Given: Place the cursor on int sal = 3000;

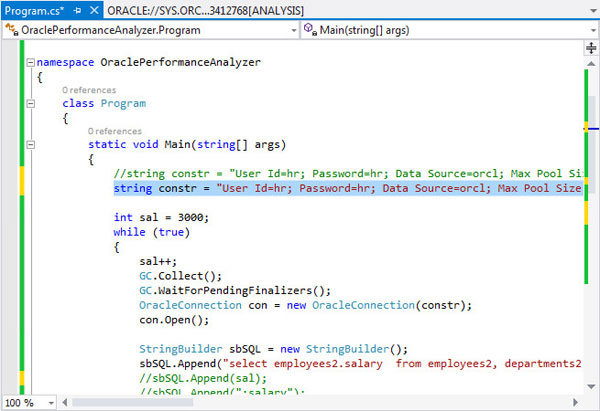Looking at the screenshot, I should 161,217.
